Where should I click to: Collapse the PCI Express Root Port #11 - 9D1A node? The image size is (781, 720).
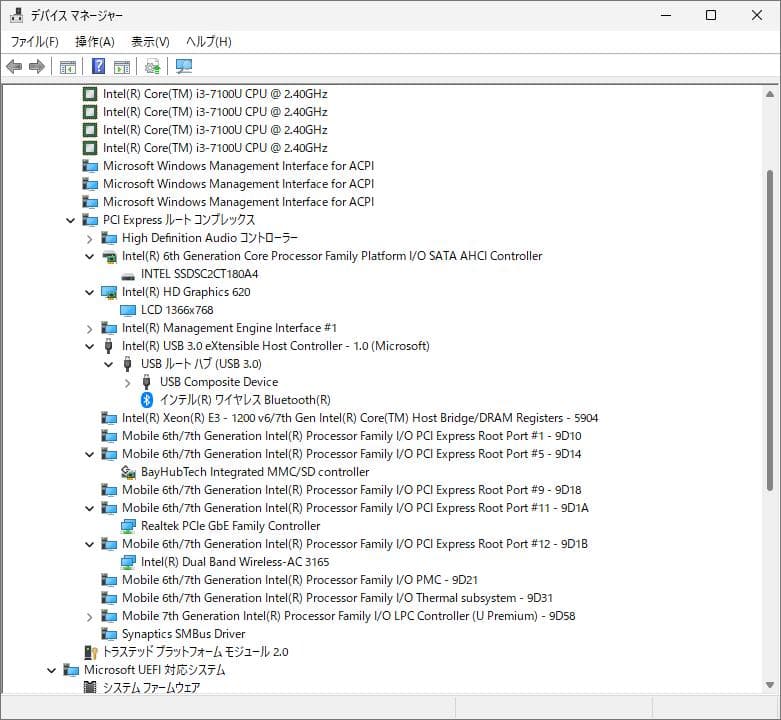[90, 508]
